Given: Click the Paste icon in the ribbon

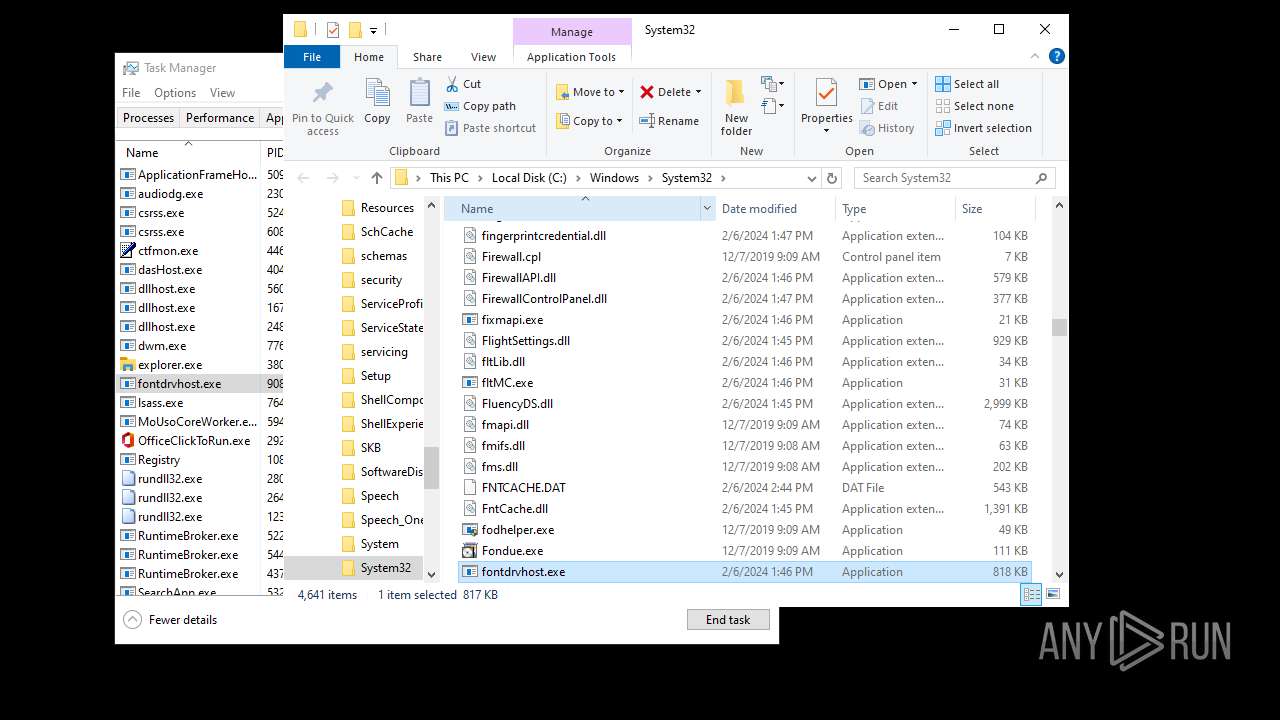Looking at the screenshot, I should pos(419,94).
